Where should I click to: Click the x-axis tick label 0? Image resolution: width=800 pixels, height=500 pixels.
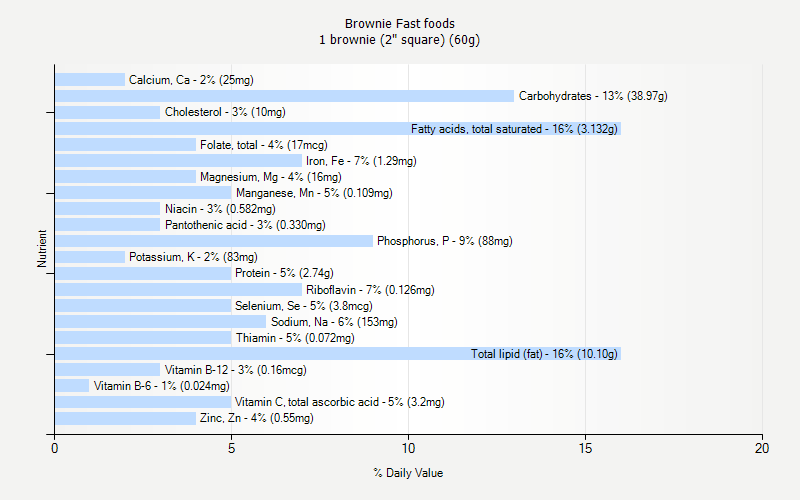(55, 448)
